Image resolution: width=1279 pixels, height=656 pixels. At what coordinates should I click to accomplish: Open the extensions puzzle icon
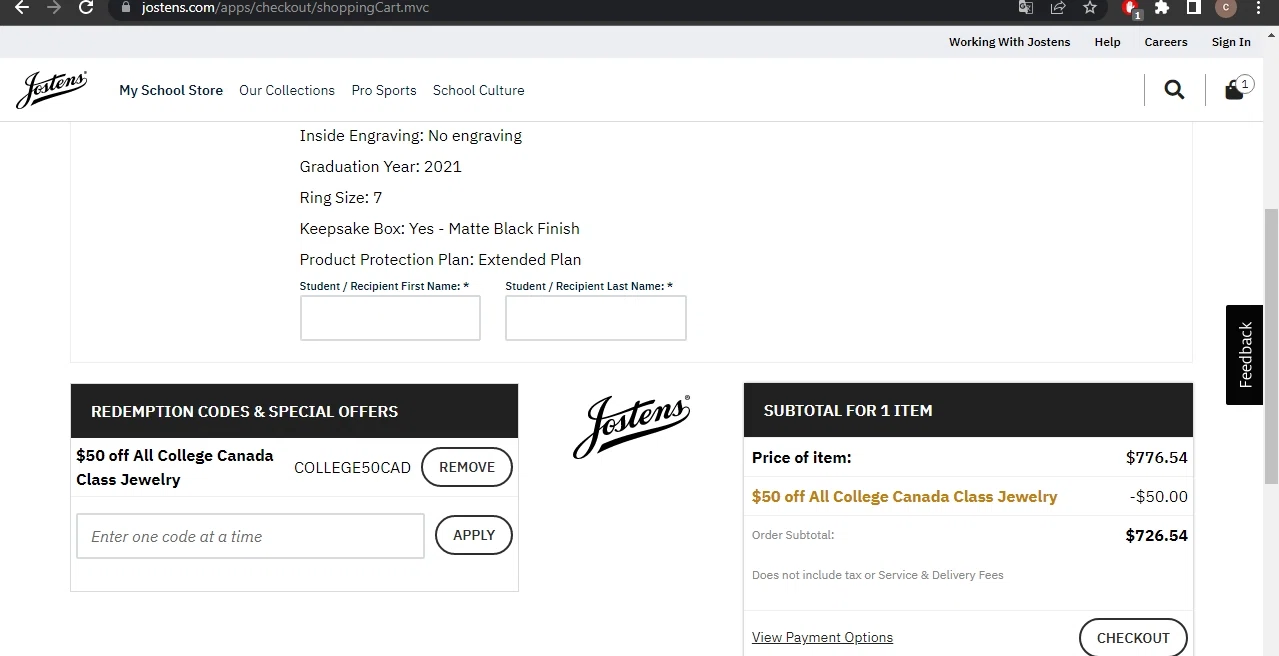1162,7
